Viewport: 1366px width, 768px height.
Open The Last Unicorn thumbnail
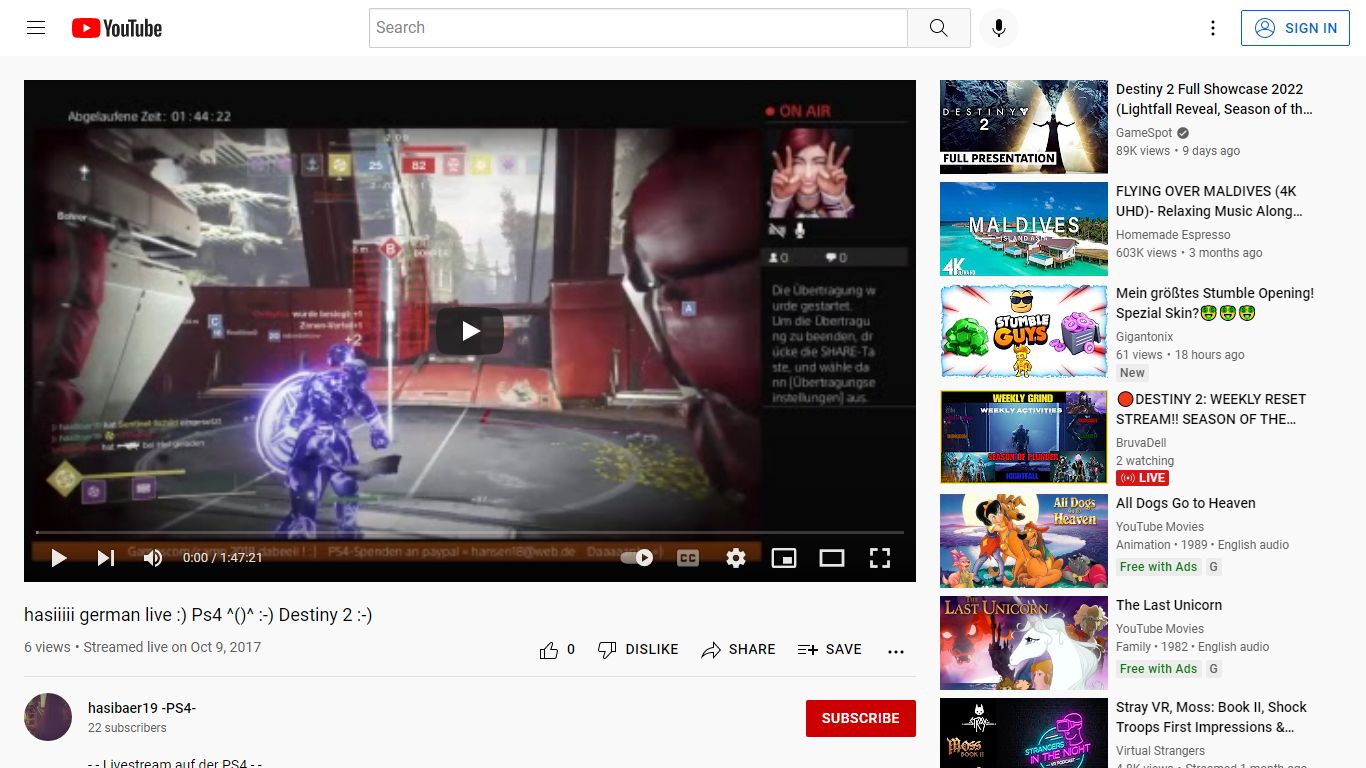coord(1024,643)
